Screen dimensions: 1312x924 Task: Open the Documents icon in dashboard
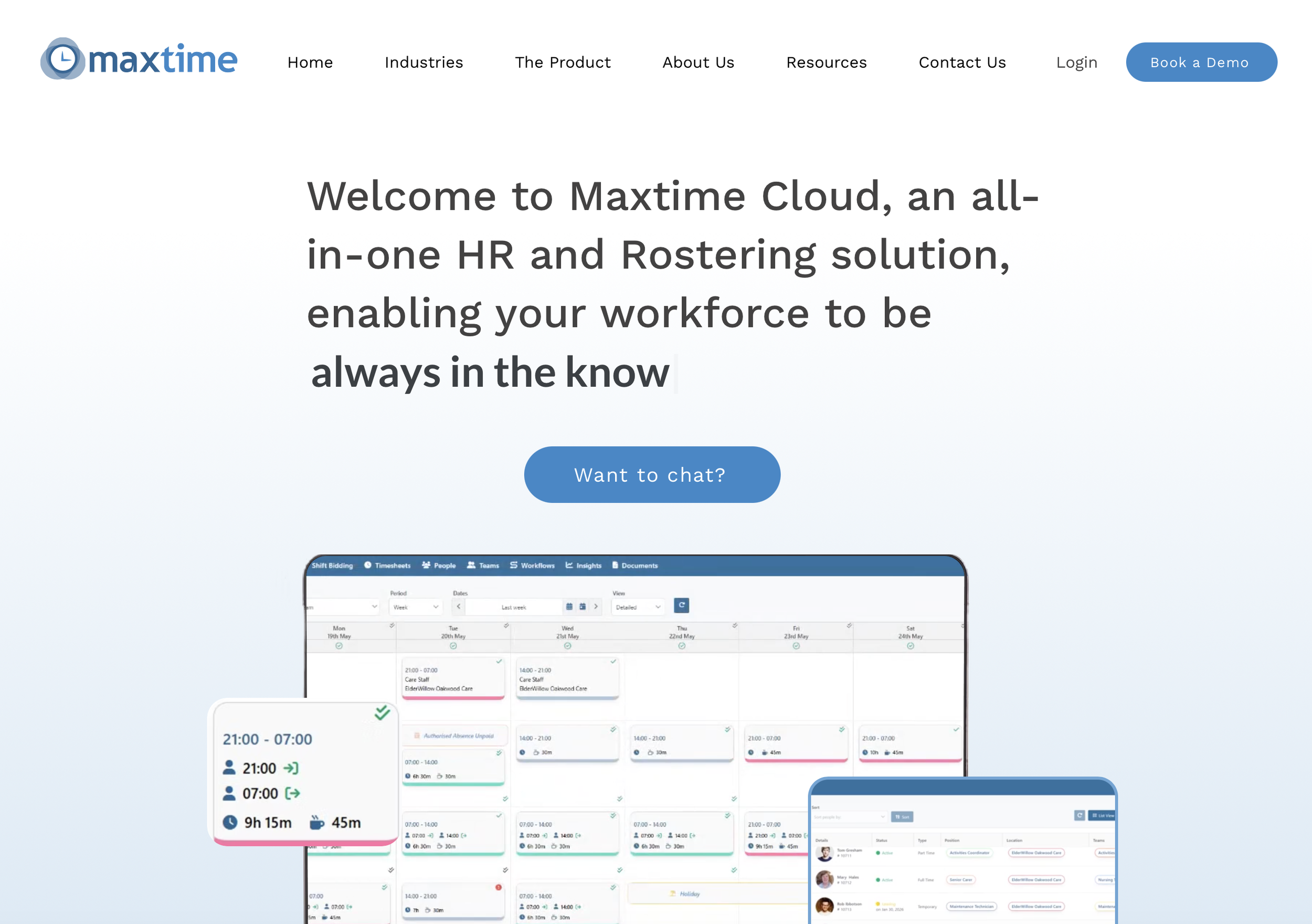(x=615, y=565)
